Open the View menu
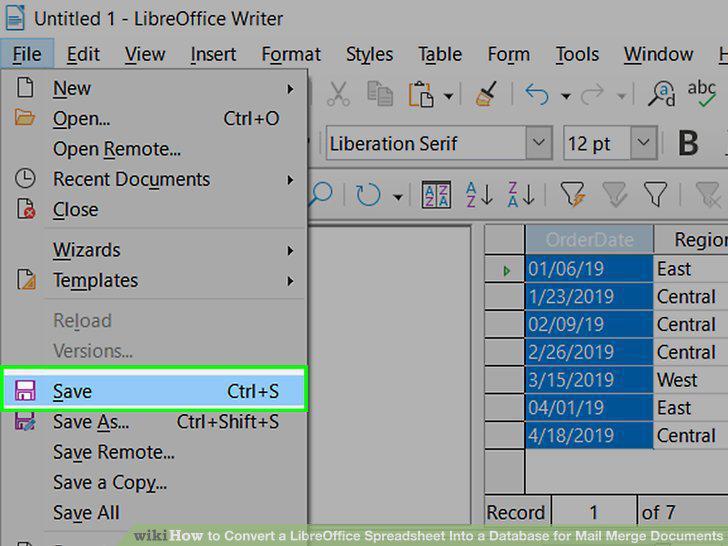This screenshot has width=728, height=546. [145, 54]
